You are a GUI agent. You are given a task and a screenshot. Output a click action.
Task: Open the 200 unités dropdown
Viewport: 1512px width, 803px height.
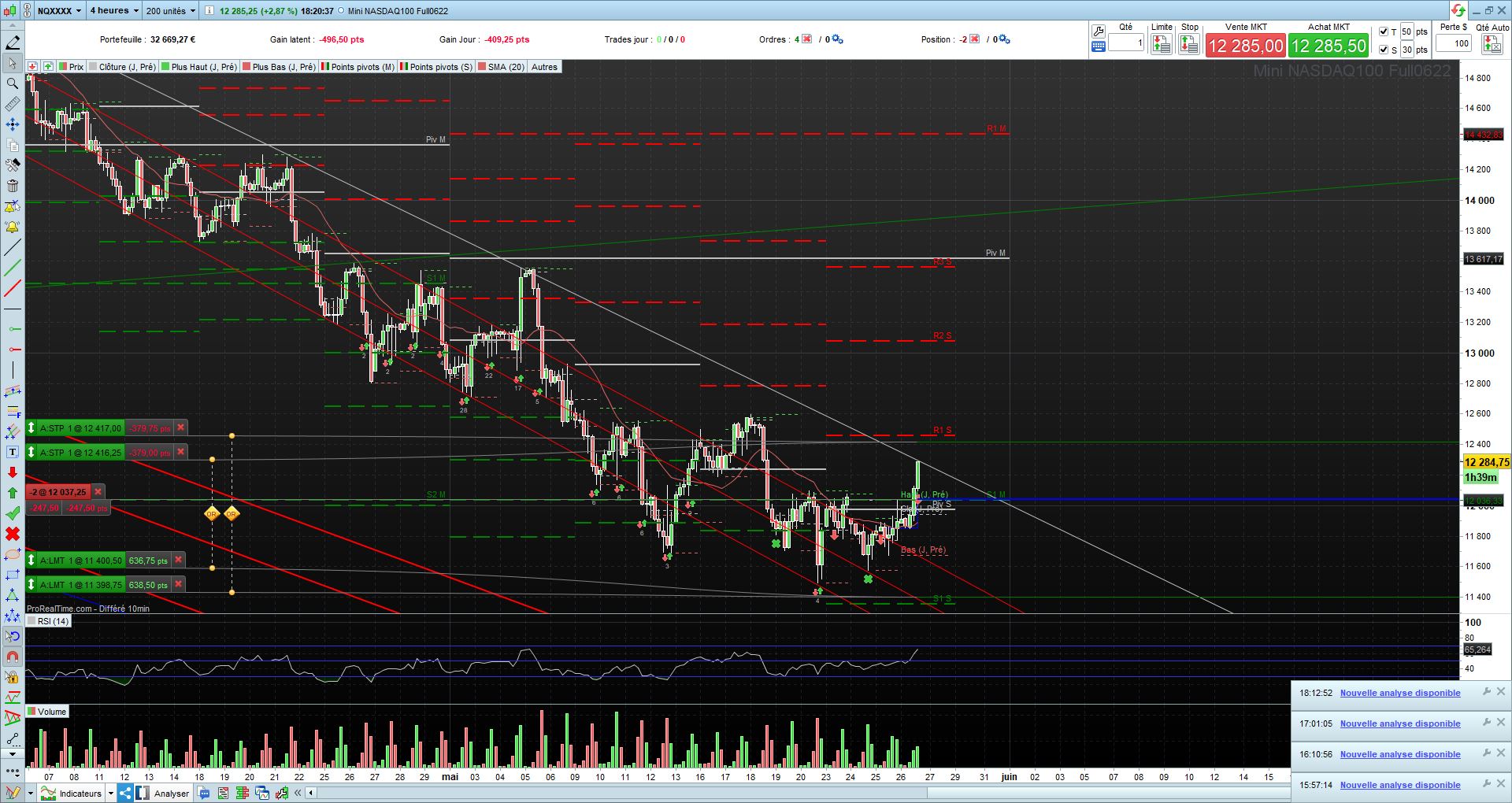tap(171, 11)
